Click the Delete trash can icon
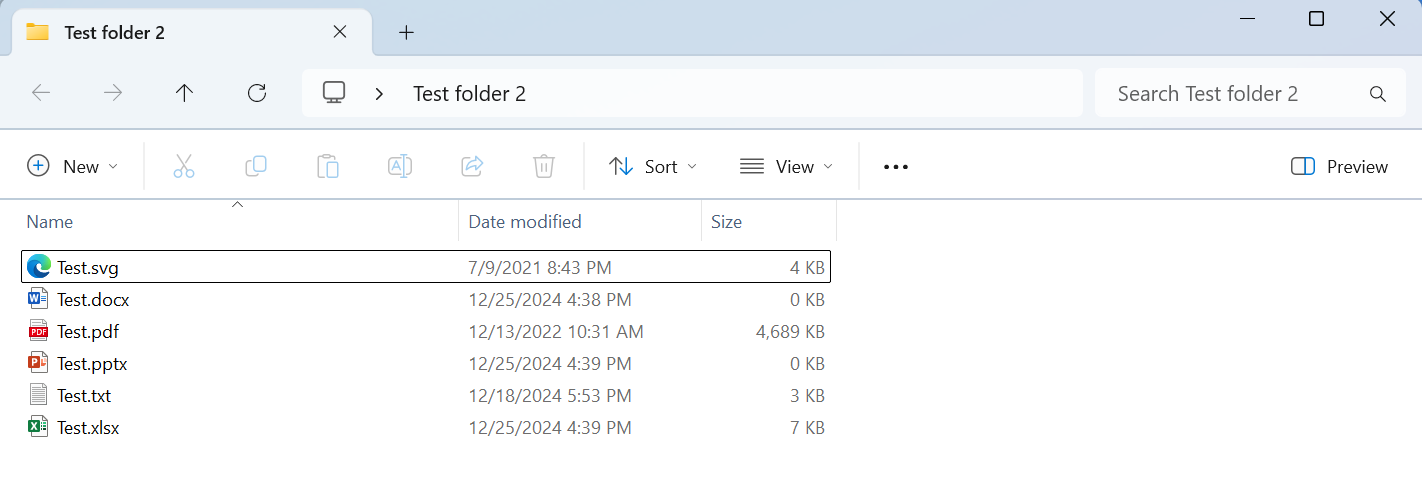Image resolution: width=1422 pixels, height=501 pixels. (544, 167)
